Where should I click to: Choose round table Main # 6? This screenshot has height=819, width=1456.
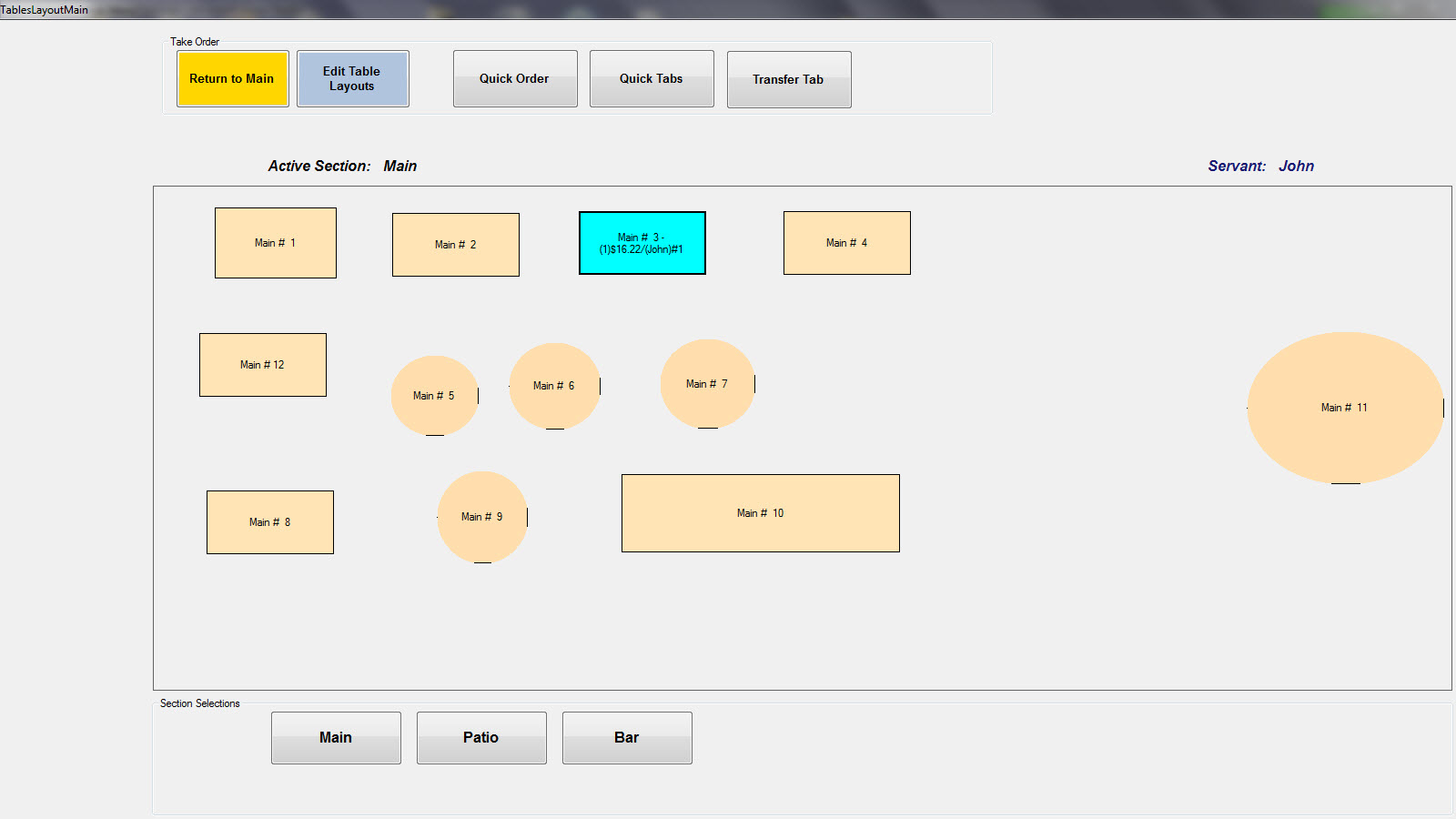click(x=554, y=386)
